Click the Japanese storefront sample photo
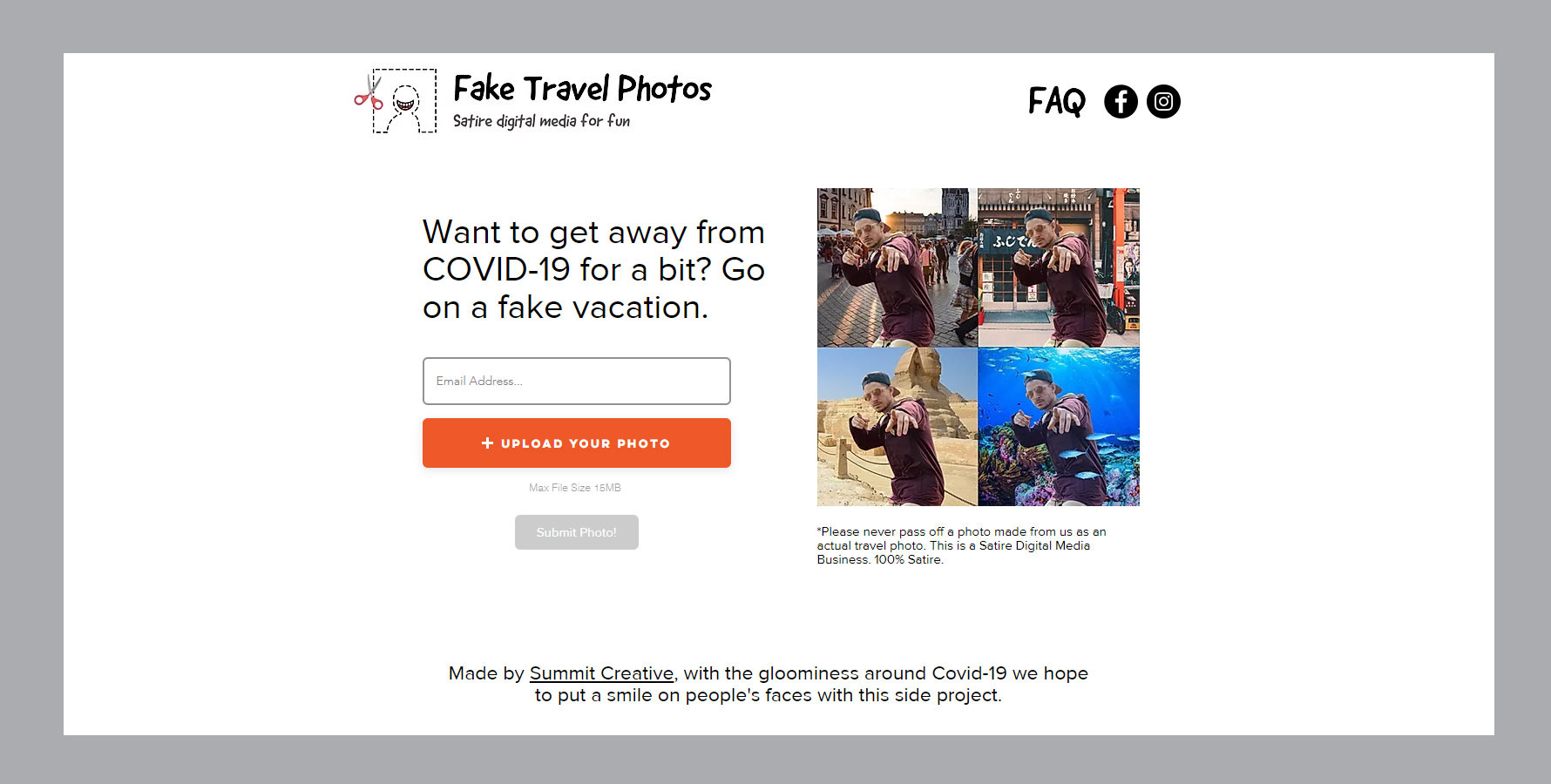The height and width of the screenshot is (784, 1551). 1059,267
